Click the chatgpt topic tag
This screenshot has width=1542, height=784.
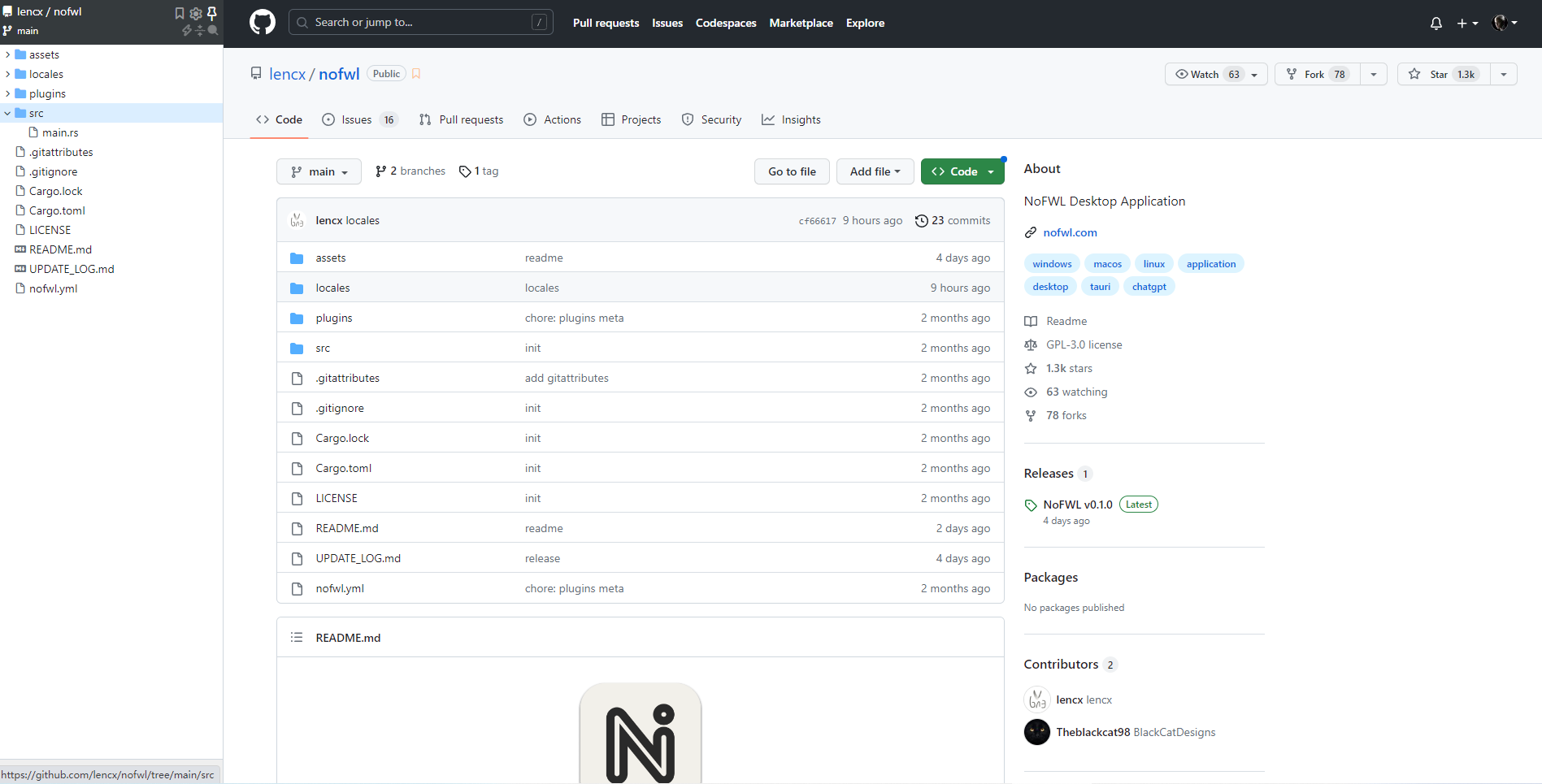pos(1149,287)
